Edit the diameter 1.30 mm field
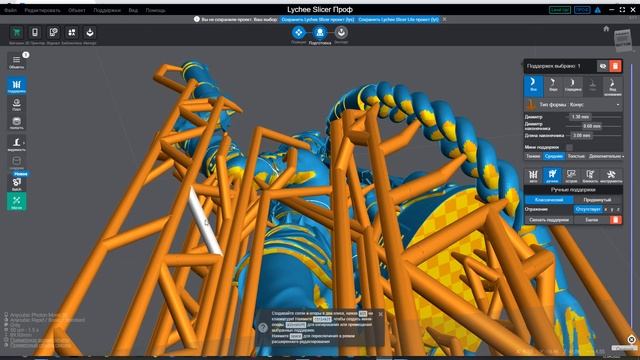640x360 pixels. 580,117
